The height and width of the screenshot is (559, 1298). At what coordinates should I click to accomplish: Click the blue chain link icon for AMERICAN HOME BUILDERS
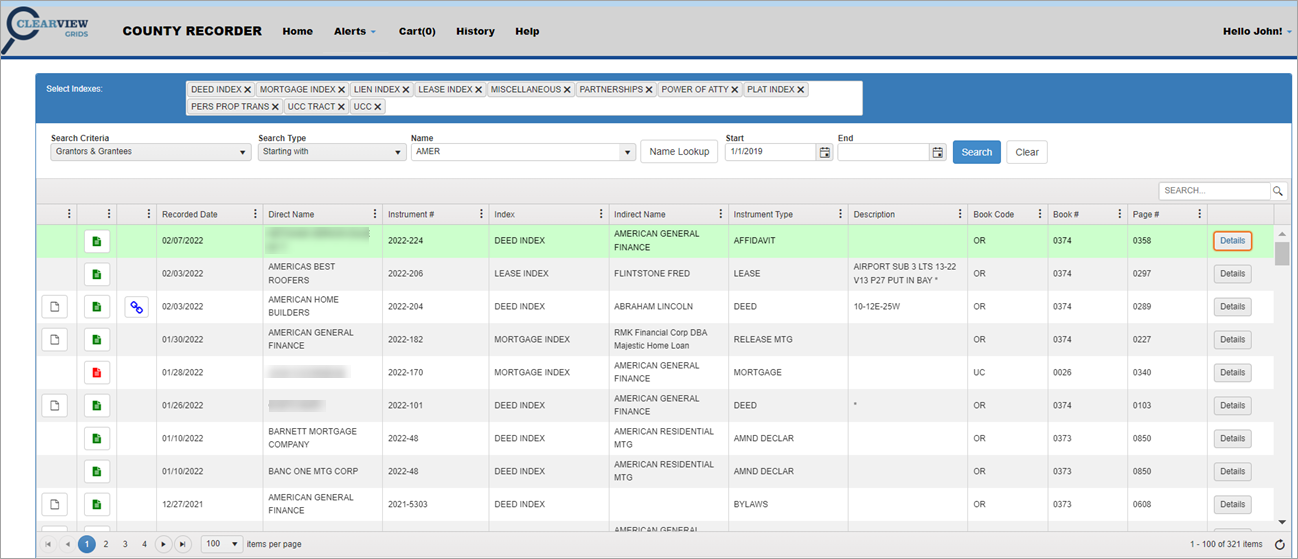(137, 307)
